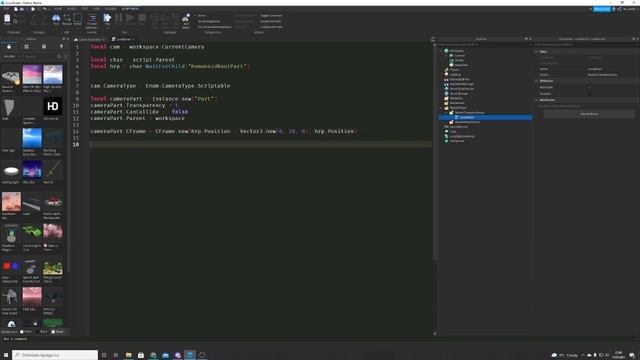Collapse the Data section in Properties

pos(537,52)
